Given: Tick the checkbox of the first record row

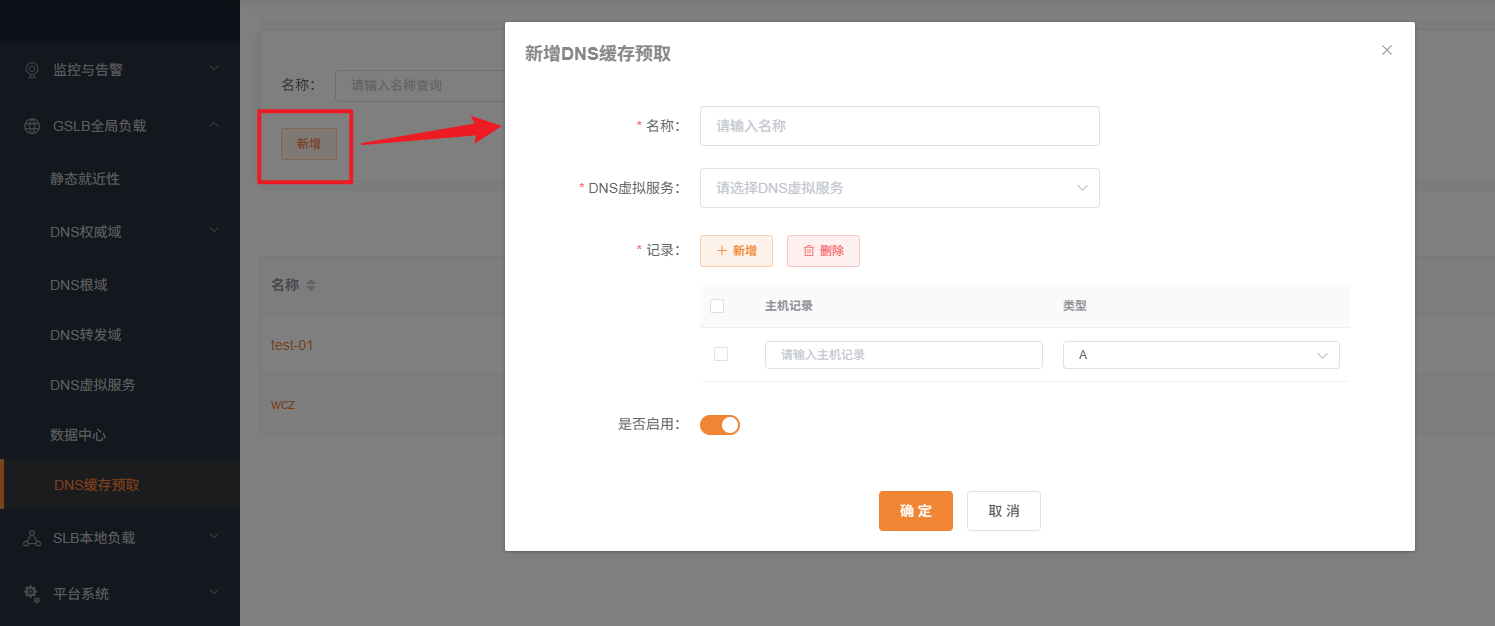Looking at the screenshot, I should tap(721, 354).
